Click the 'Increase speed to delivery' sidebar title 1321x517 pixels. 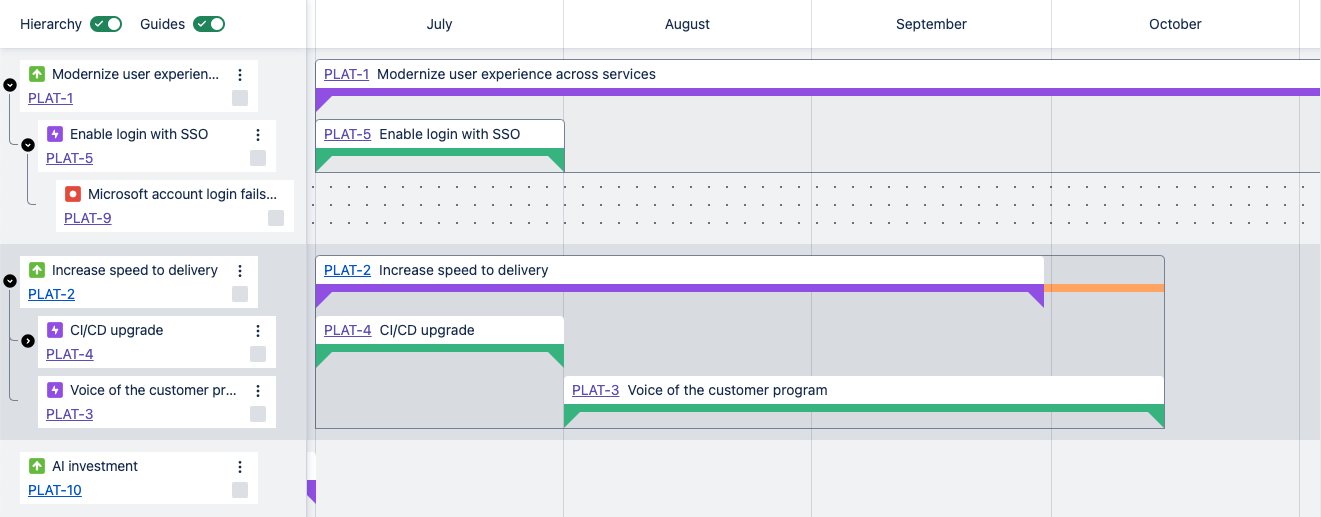(x=135, y=270)
